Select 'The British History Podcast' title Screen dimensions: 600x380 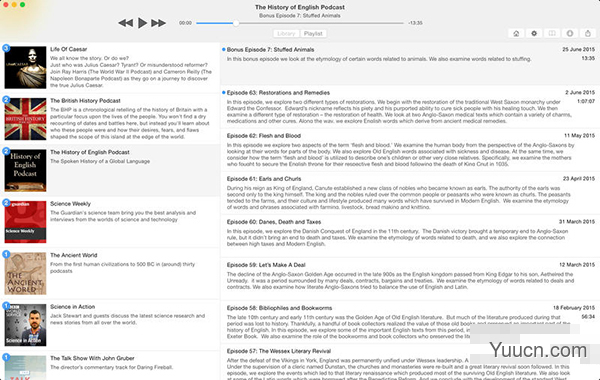point(85,101)
